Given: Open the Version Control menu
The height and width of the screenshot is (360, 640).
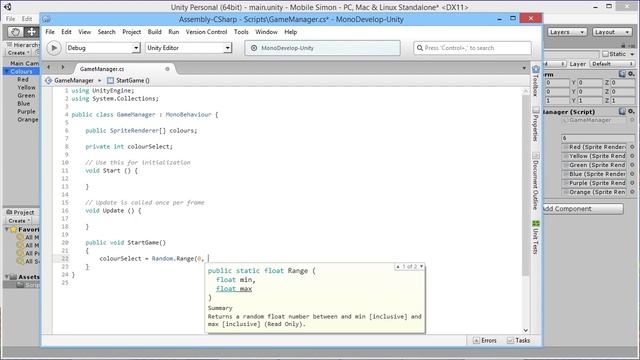Looking at the screenshot, I should [x=206, y=32].
